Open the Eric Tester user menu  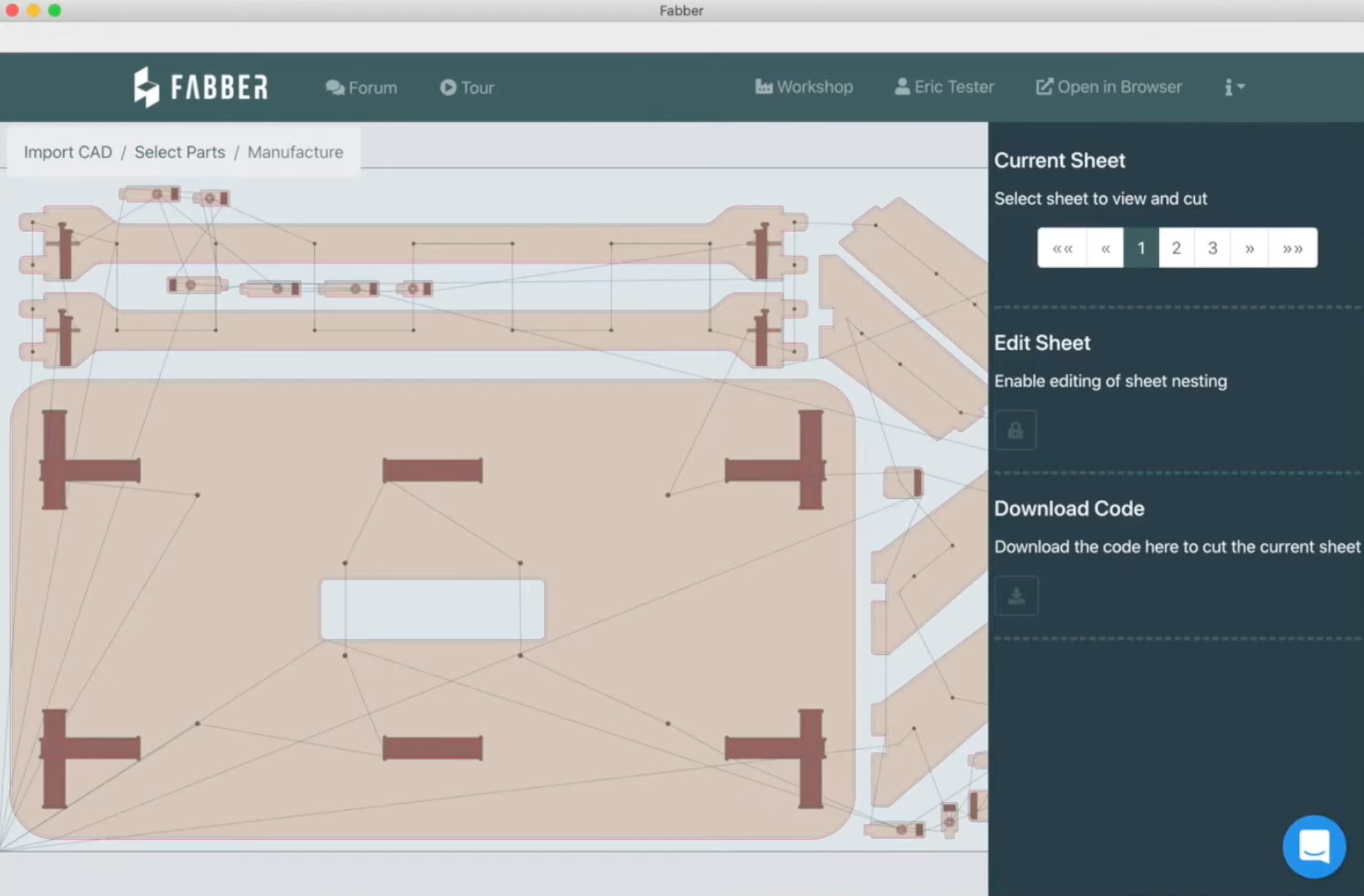(x=944, y=87)
